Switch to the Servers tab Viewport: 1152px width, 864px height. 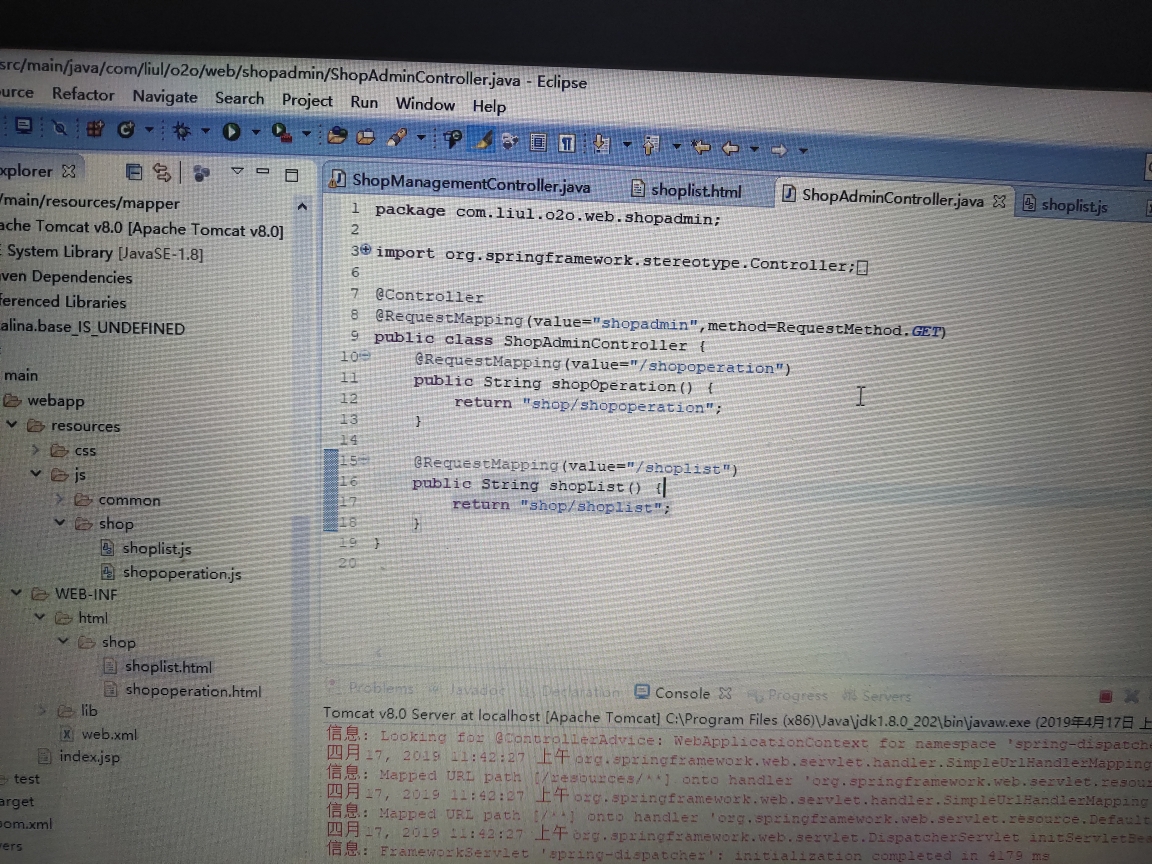(878, 695)
